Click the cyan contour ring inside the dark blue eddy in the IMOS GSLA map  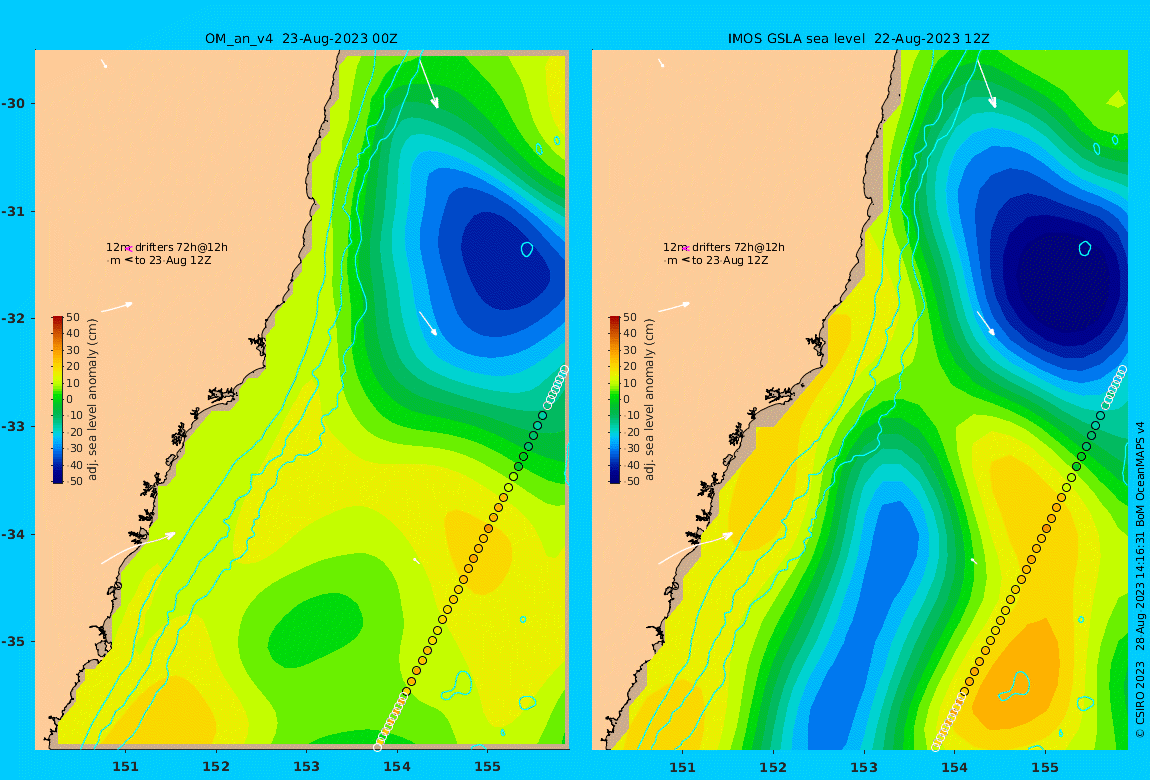coord(1085,249)
